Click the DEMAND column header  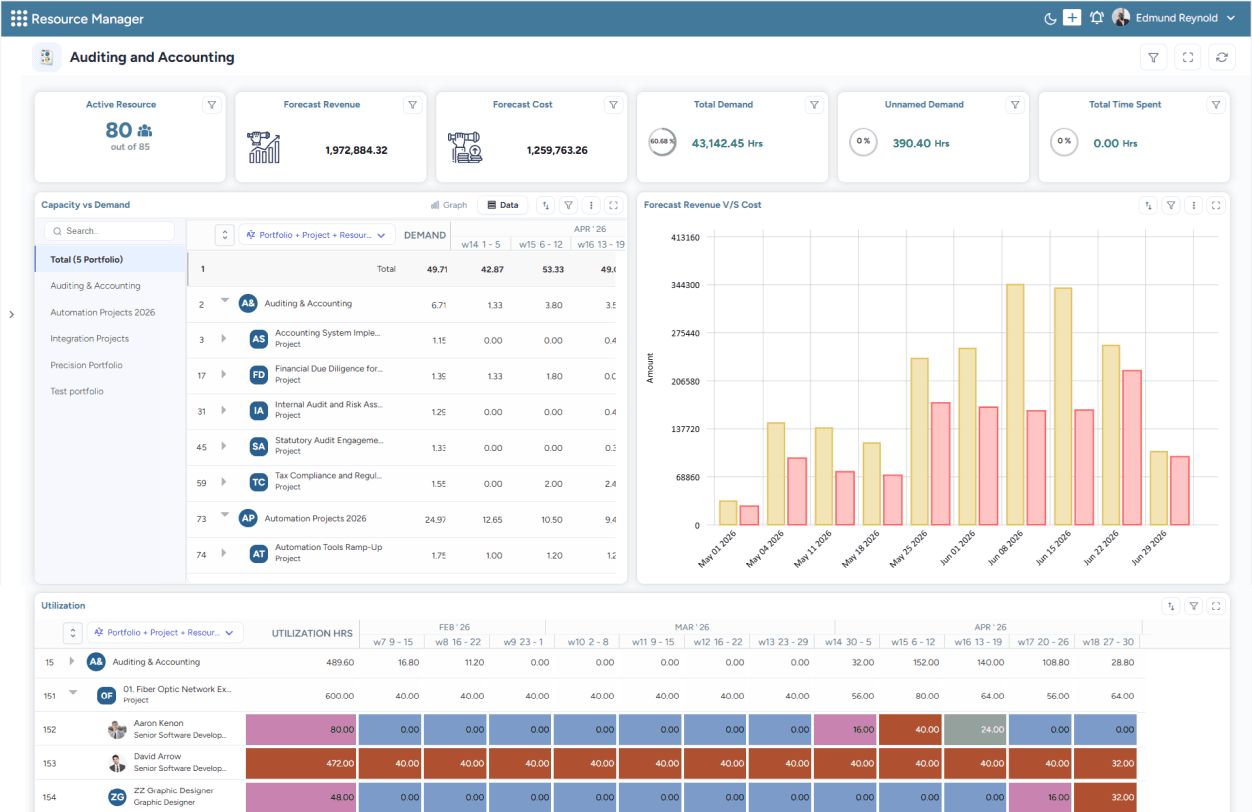click(425, 235)
